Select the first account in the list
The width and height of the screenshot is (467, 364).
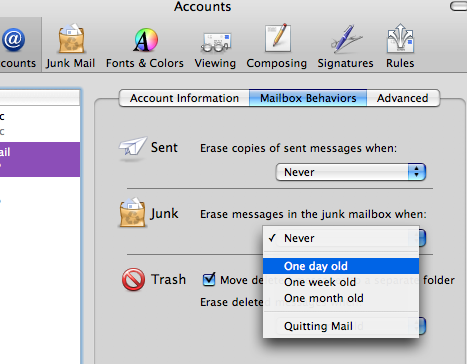(x=40, y=124)
